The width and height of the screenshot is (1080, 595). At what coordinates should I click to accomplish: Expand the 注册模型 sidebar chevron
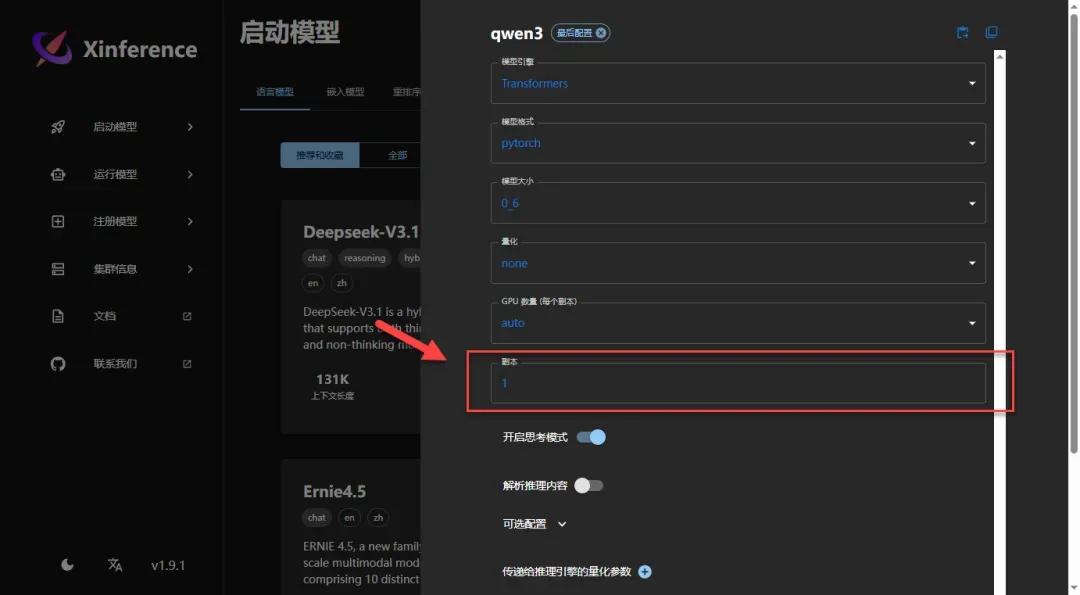point(190,221)
